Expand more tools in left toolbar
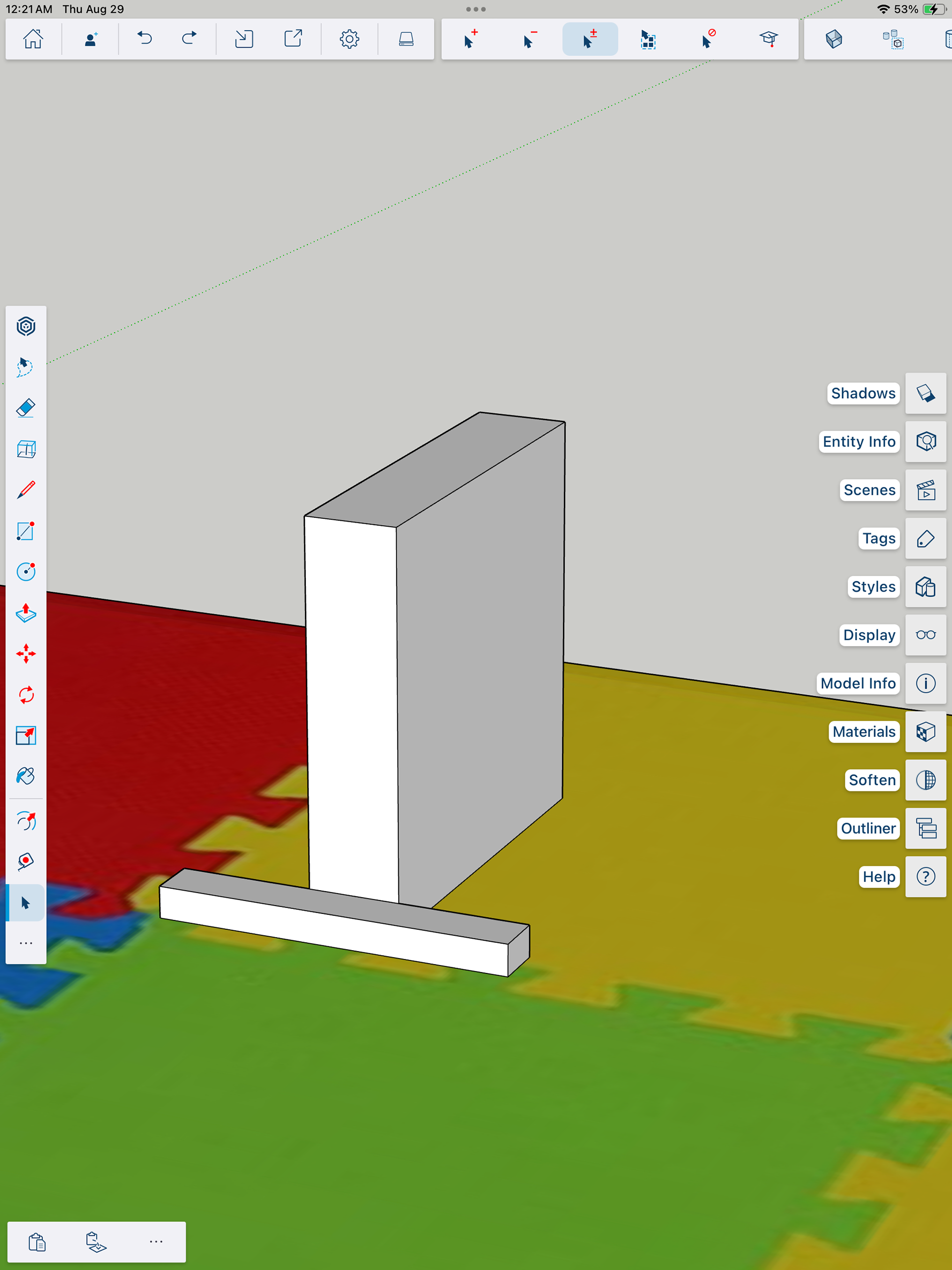The height and width of the screenshot is (1270, 952). (x=26, y=943)
